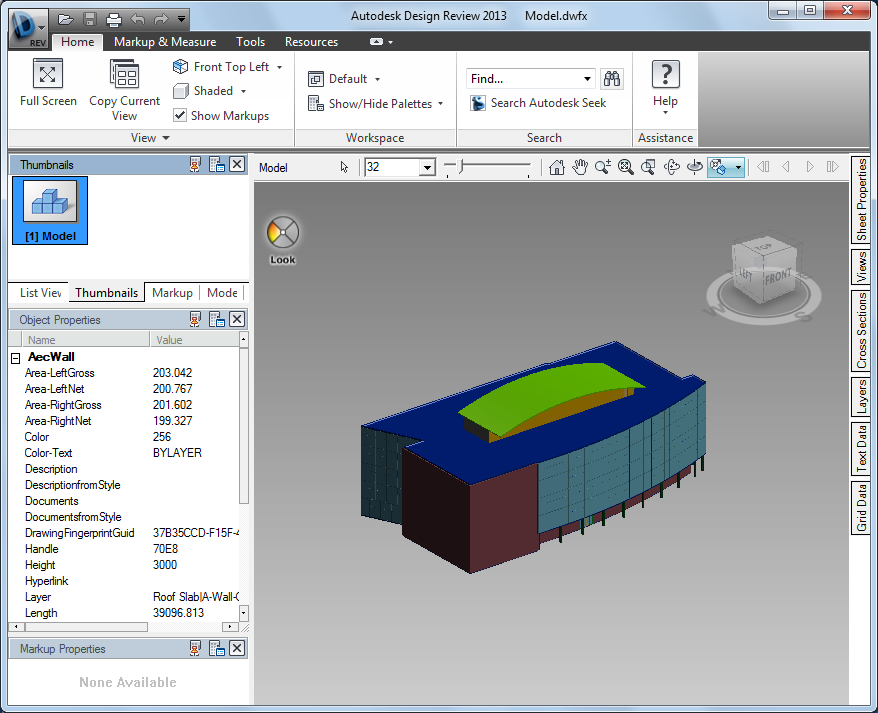Toggle docking of Thumbnails palette

pyautogui.click(x=217, y=165)
